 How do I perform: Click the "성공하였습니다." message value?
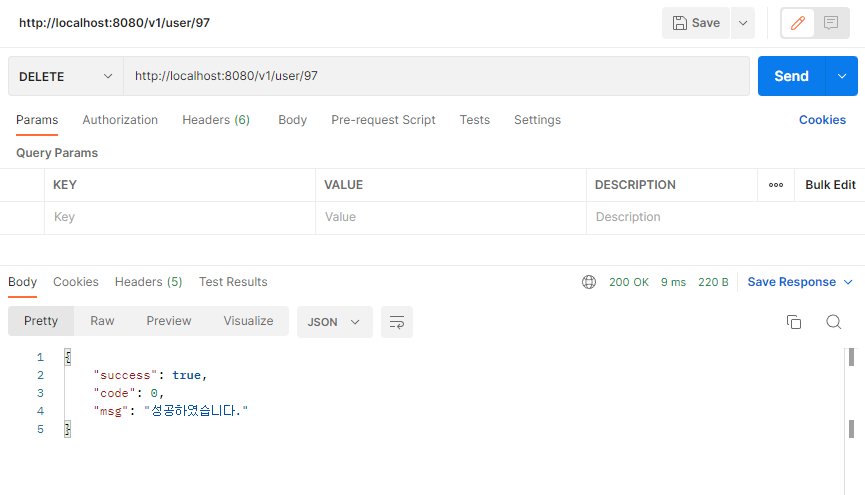point(196,411)
